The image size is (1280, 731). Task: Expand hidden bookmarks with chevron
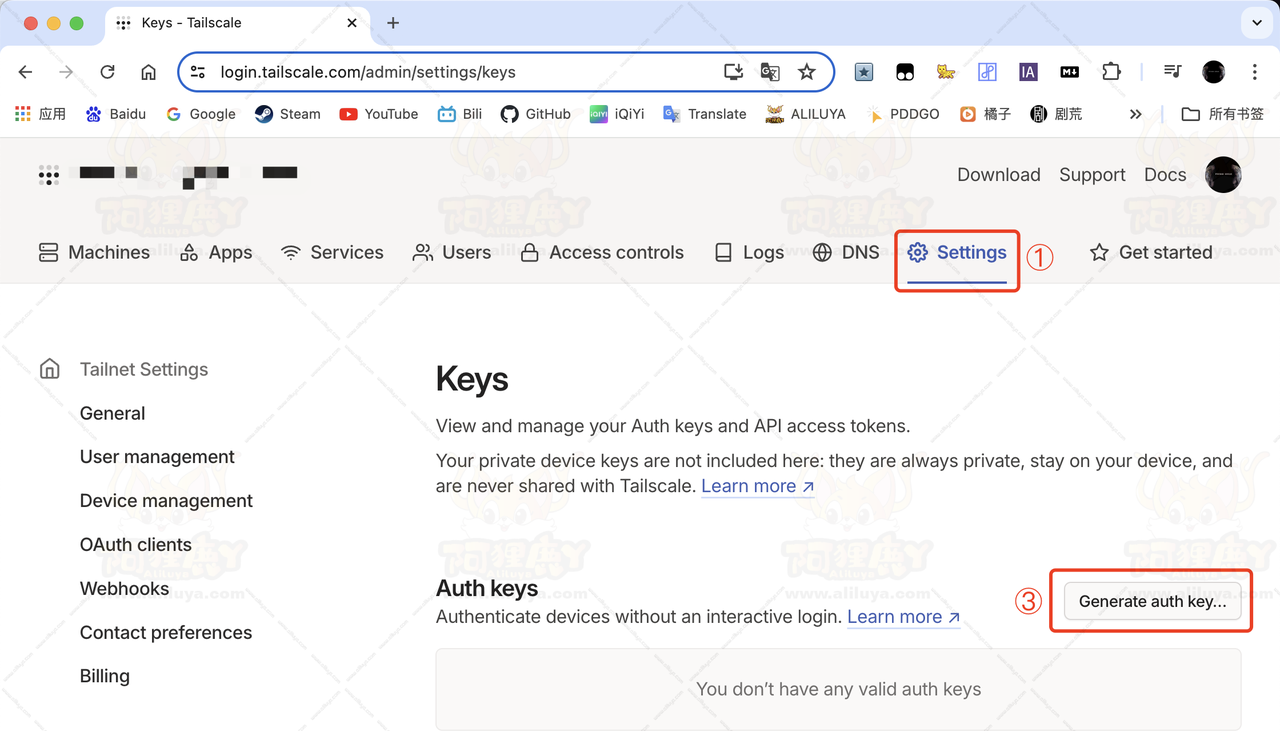point(1135,114)
